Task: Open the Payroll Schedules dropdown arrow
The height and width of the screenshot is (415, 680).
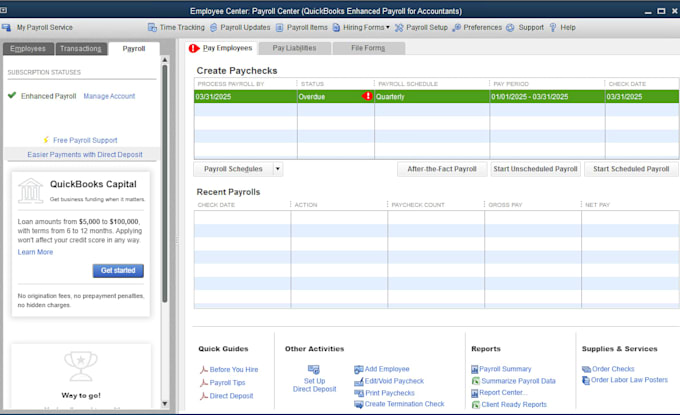Action: coord(278,169)
